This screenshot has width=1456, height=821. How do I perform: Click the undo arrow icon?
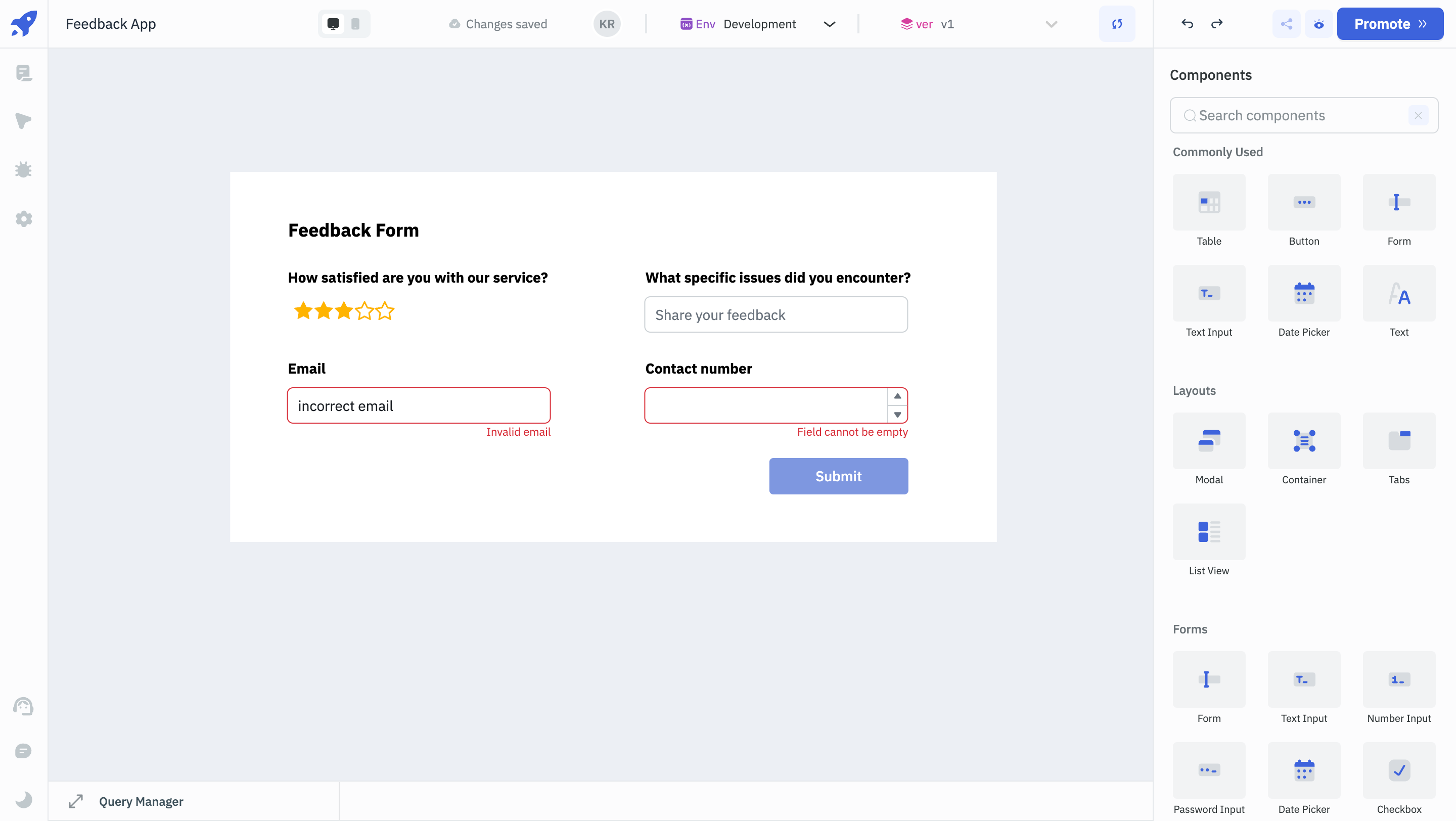[1187, 23]
